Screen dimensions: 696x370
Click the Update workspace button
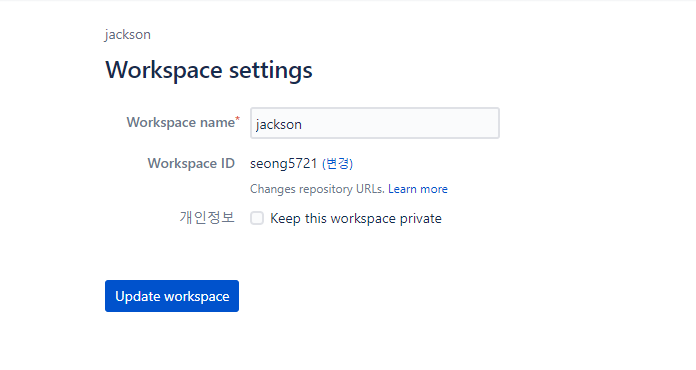tap(172, 296)
